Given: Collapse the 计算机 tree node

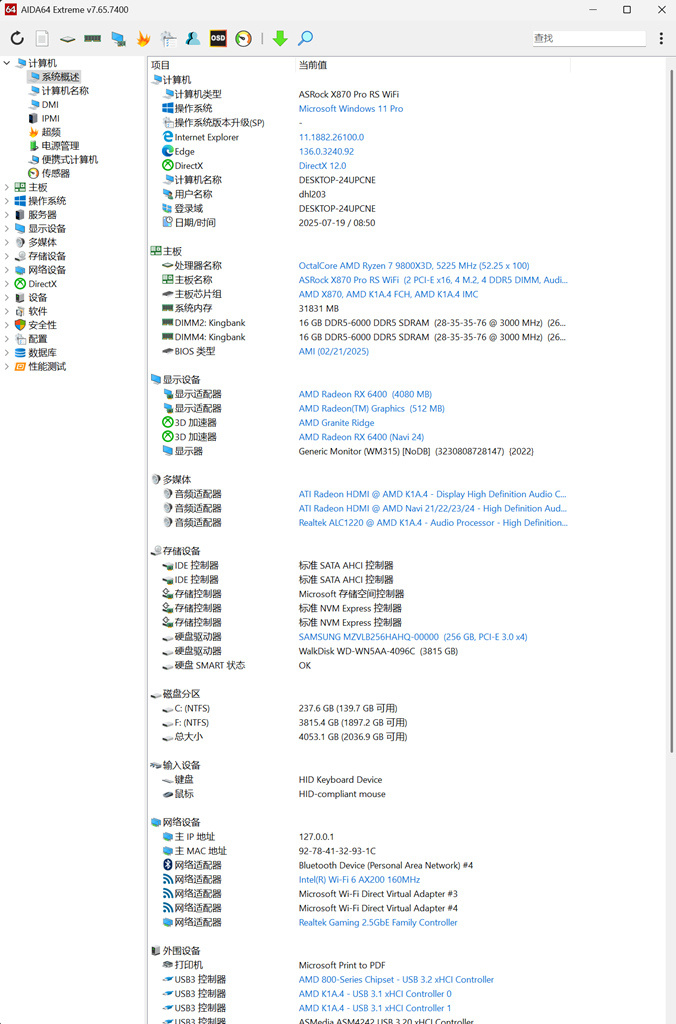Looking at the screenshot, I should [7, 63].
